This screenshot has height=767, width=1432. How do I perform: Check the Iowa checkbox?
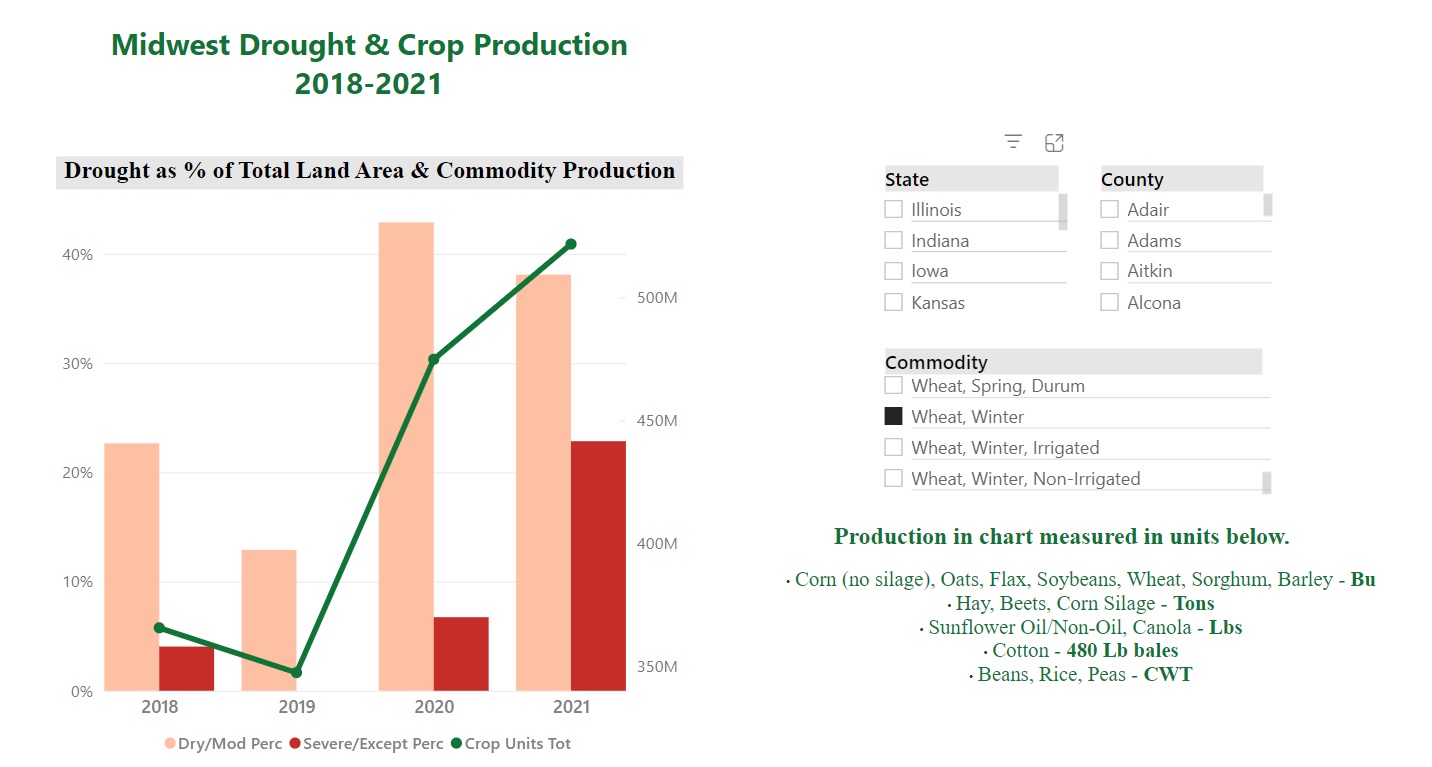click(x=893, y=271)
